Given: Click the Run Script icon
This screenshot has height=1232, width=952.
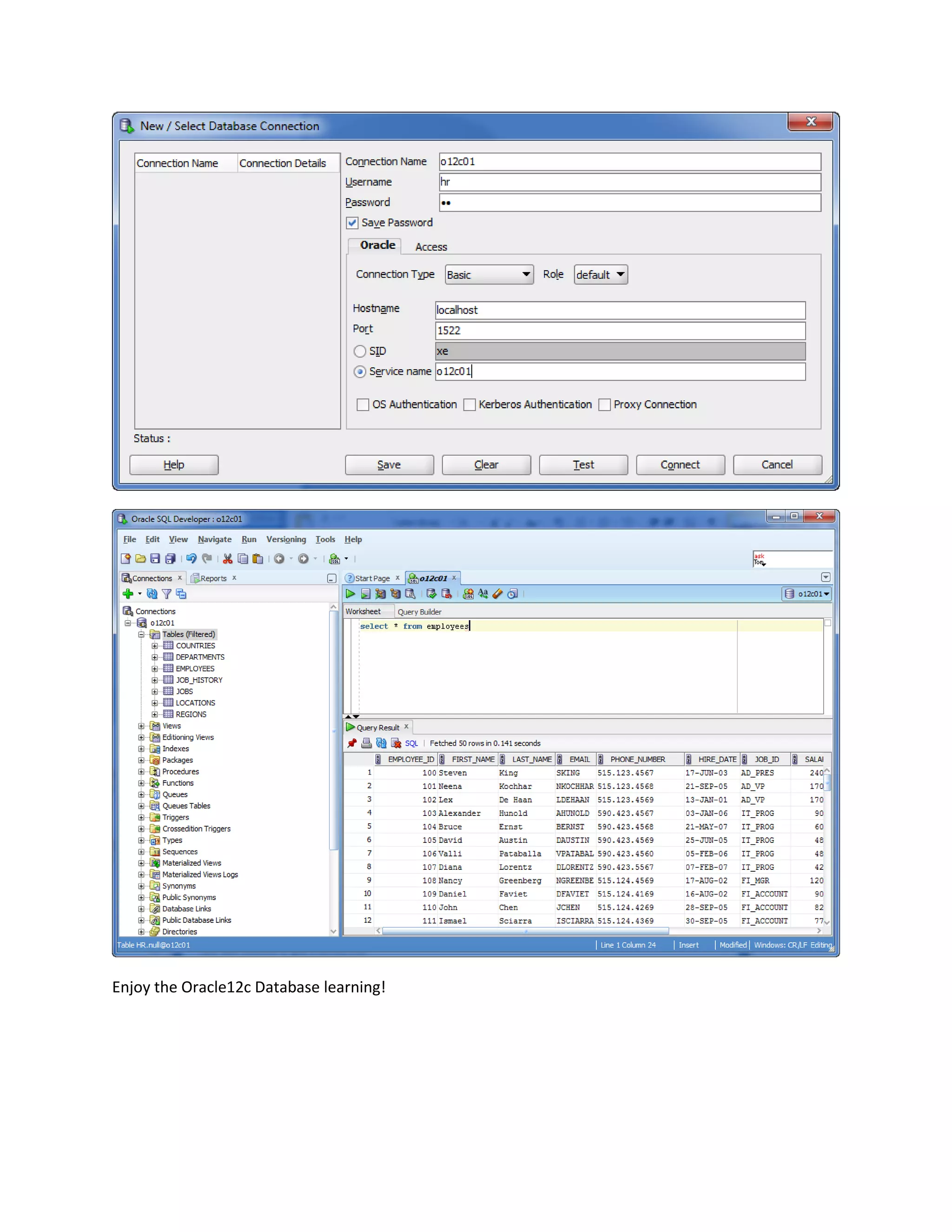Looking at the screenshot, I should 365,593.
